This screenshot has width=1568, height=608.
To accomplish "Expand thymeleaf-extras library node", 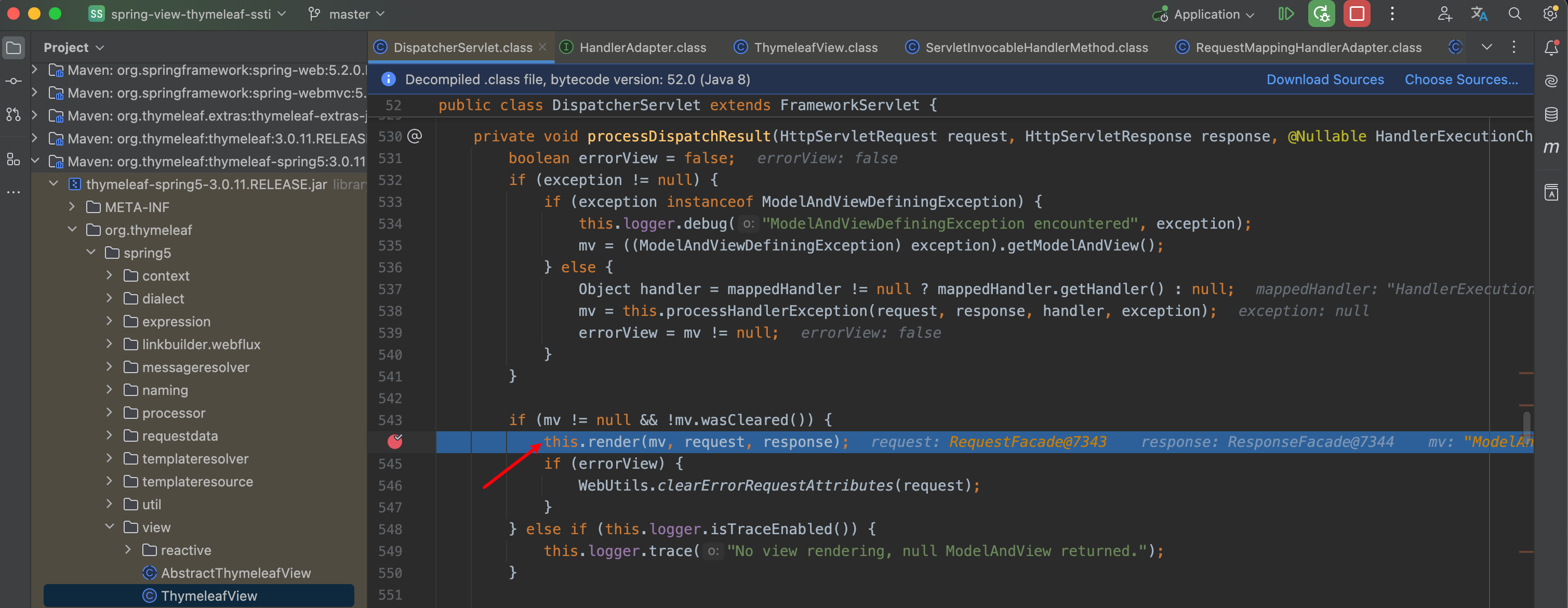I will click(35, 116).
